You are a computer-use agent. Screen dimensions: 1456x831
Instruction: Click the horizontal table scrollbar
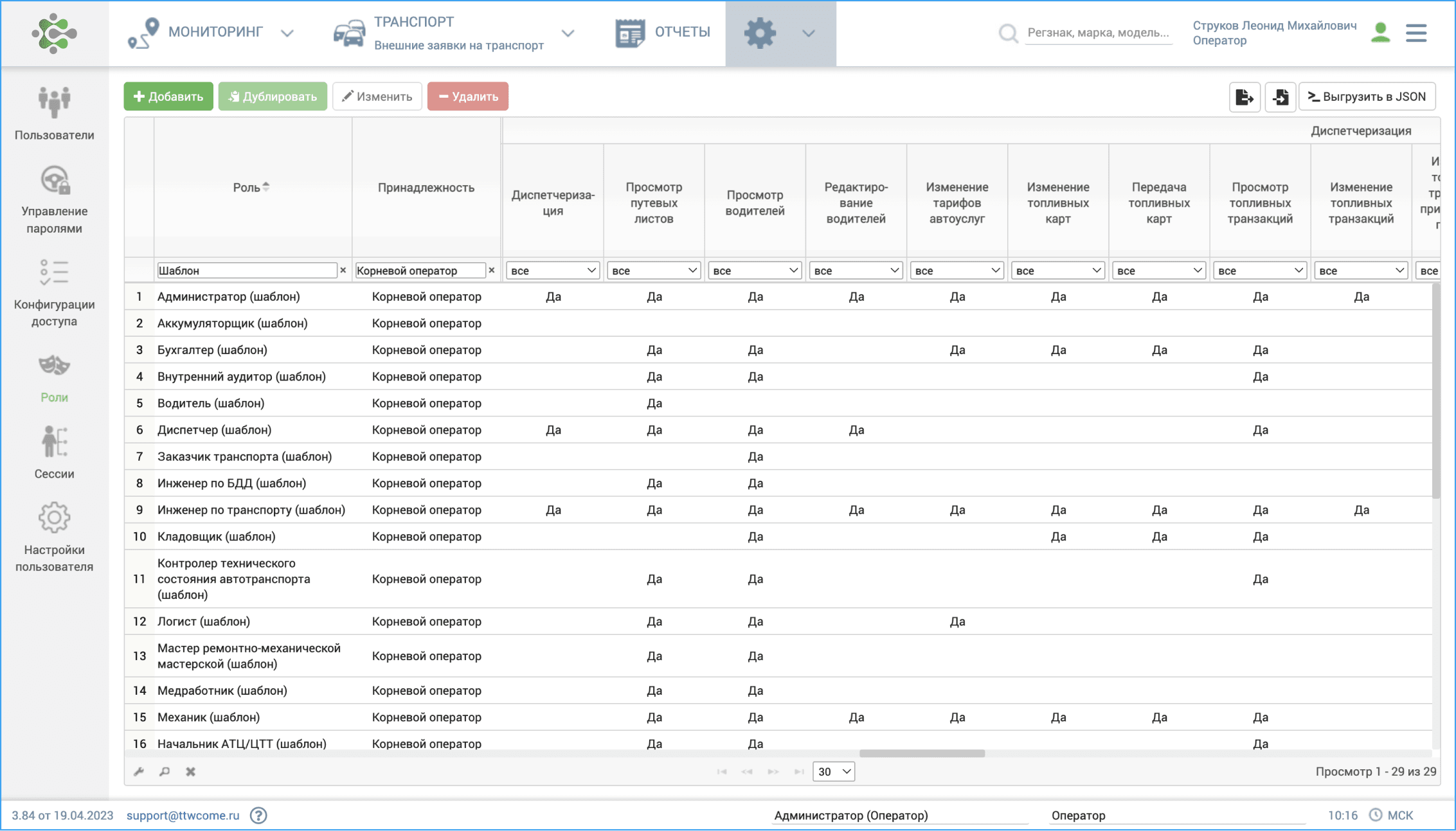pos(921,753)
